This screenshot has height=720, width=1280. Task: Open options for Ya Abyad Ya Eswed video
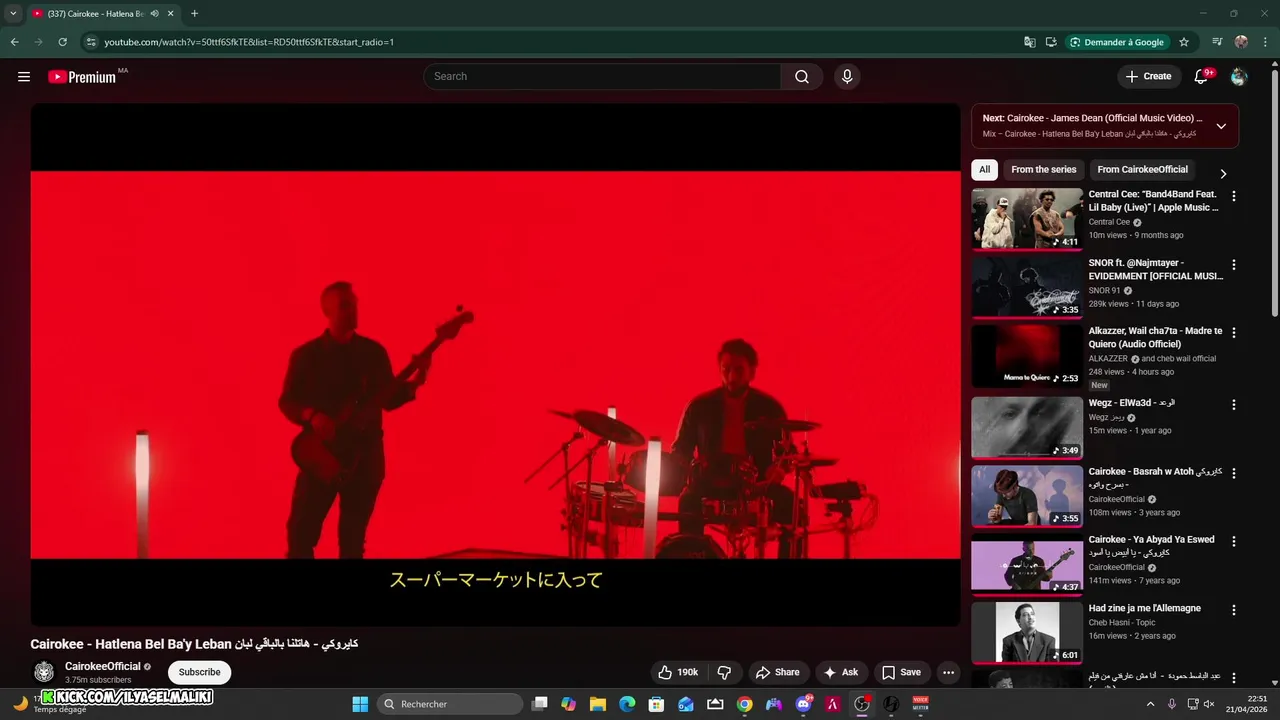tap(1233, 541)
